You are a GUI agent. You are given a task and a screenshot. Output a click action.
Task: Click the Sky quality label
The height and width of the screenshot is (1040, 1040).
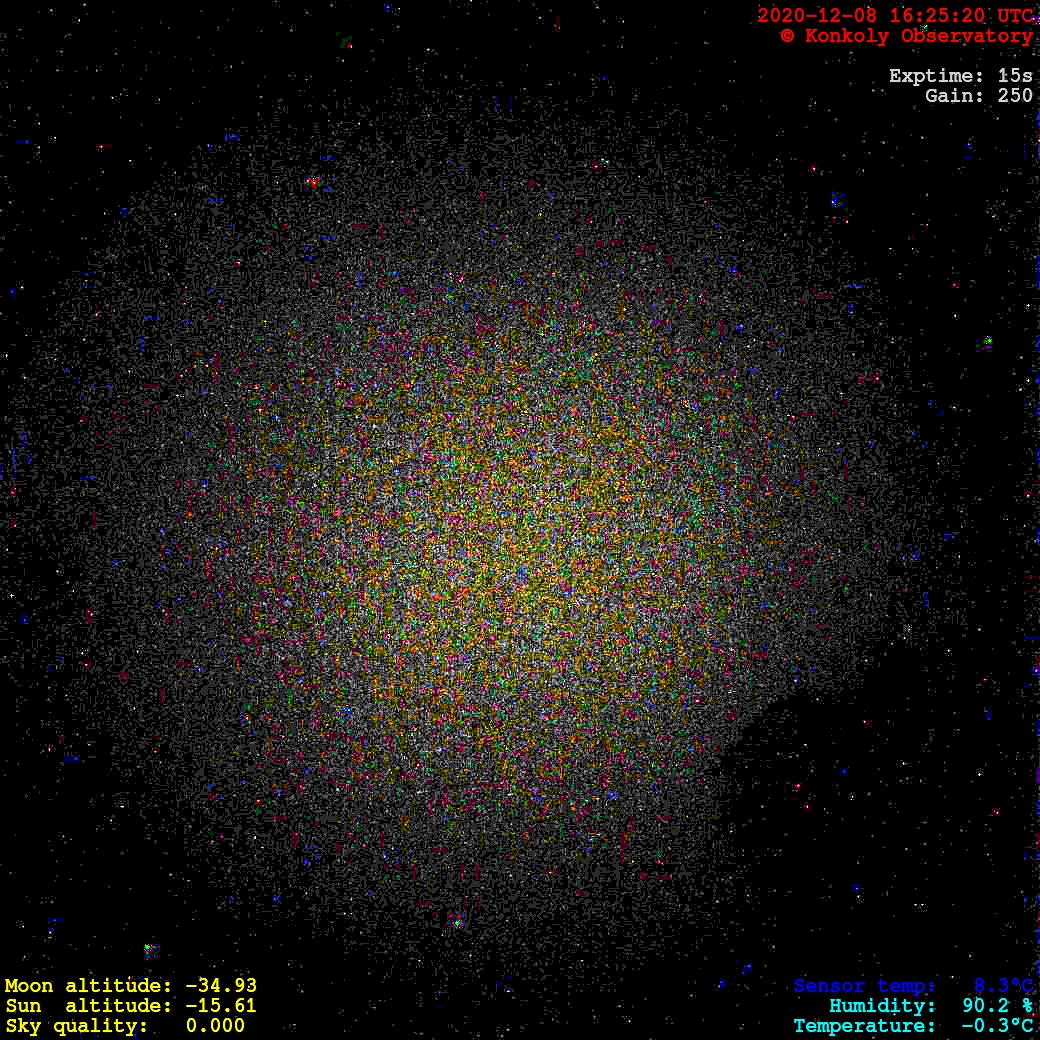tap(76, 1026)
